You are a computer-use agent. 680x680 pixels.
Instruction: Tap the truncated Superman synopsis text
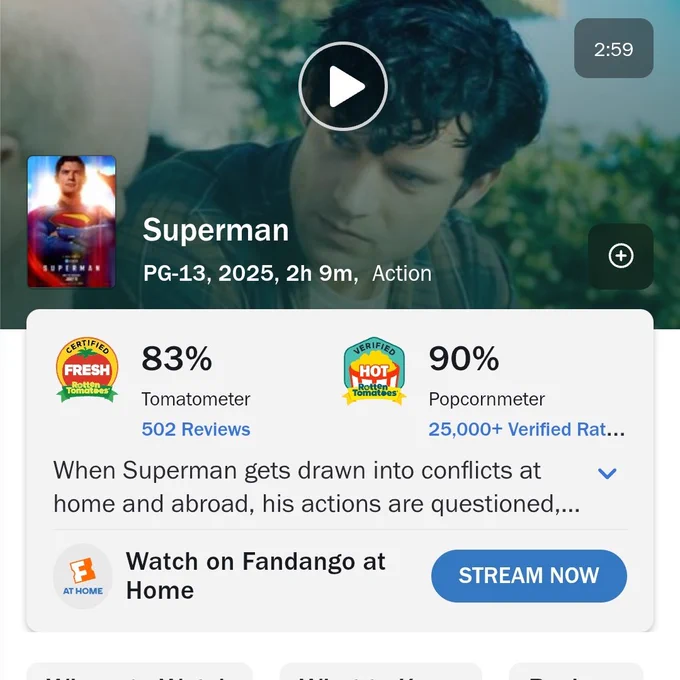[x=317, y=487]
